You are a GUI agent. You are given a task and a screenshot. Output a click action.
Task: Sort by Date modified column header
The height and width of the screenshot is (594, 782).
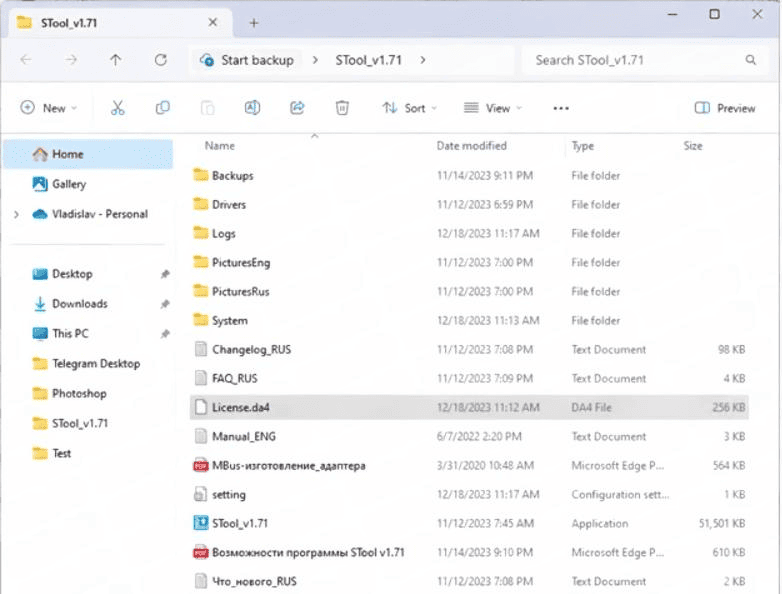(471, 146)
